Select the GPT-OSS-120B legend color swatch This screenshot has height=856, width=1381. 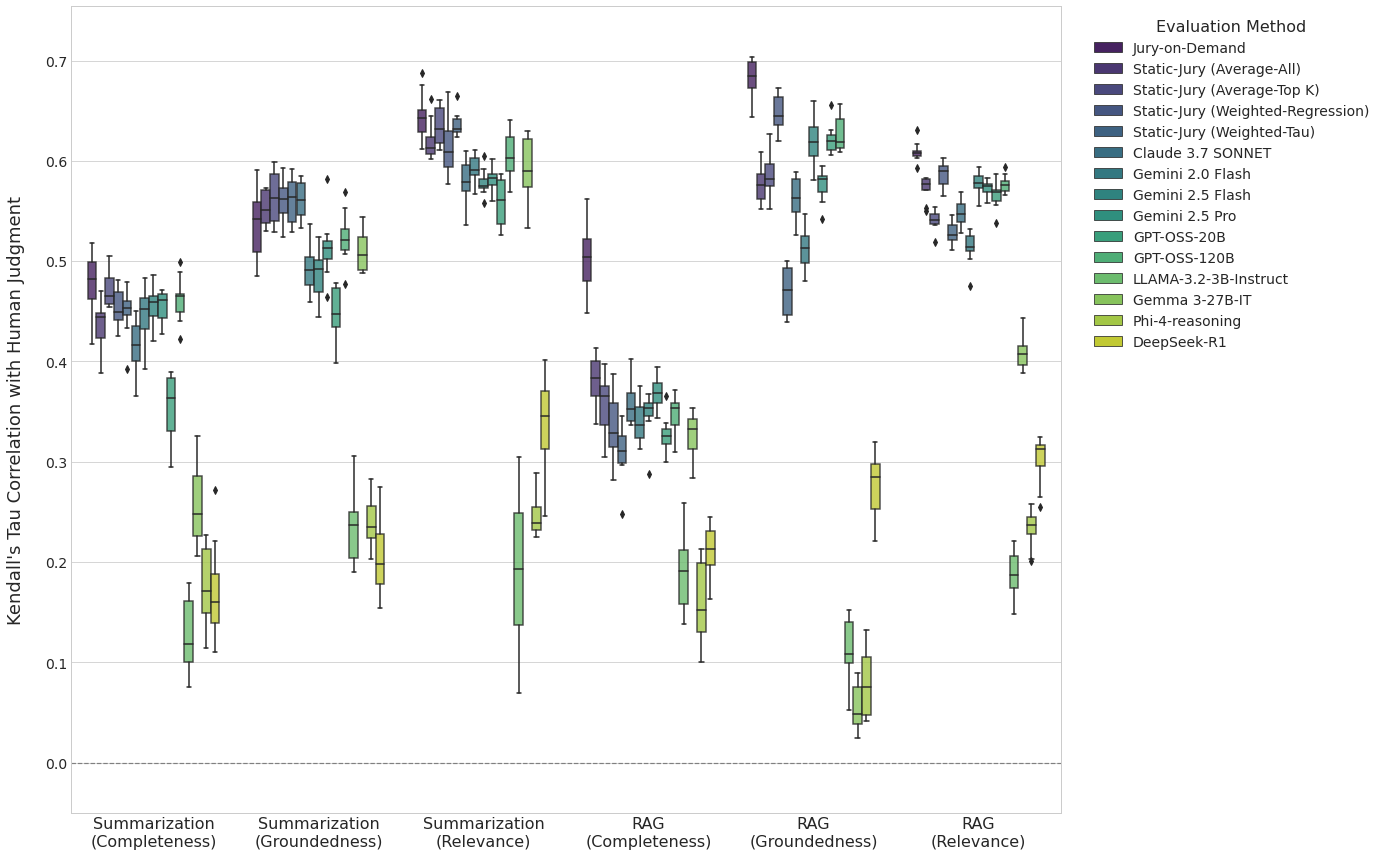(1108, 258)
